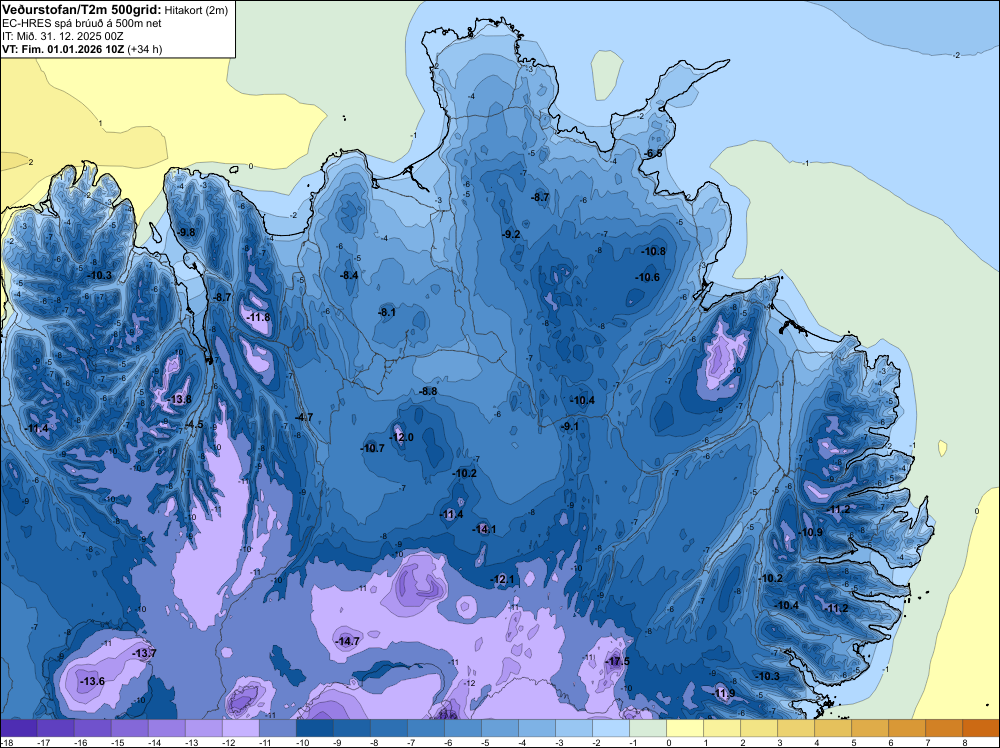Click the -8.8 temperature label

point(429,392)
